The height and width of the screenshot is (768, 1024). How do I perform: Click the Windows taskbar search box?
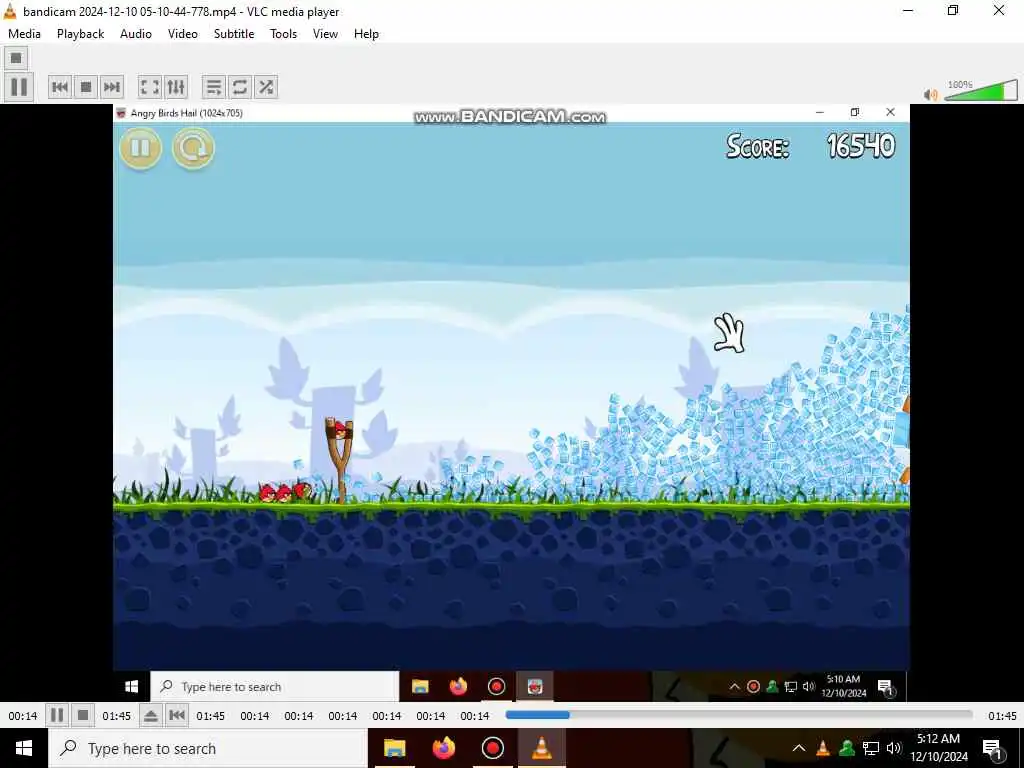(208, 748)
